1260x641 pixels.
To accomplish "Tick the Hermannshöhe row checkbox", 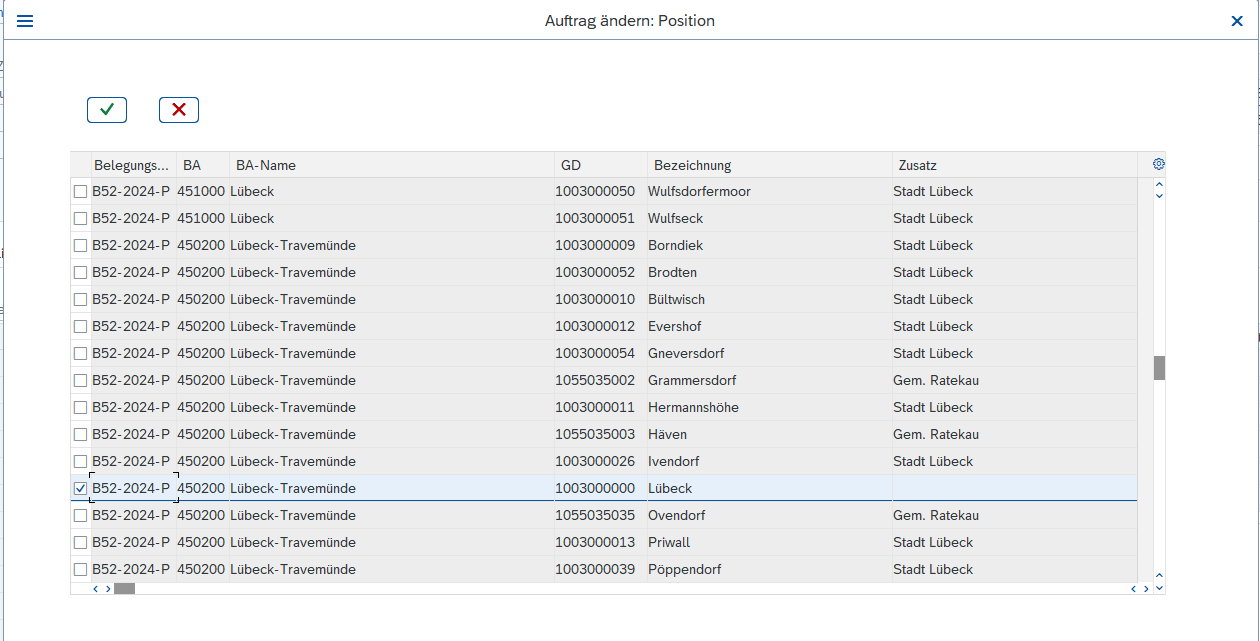I will click(x=81, y=408).
